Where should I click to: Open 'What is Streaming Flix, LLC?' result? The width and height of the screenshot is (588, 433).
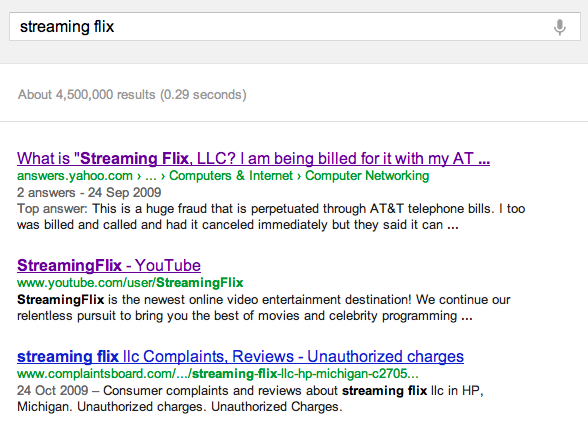[x=254, y=158]
